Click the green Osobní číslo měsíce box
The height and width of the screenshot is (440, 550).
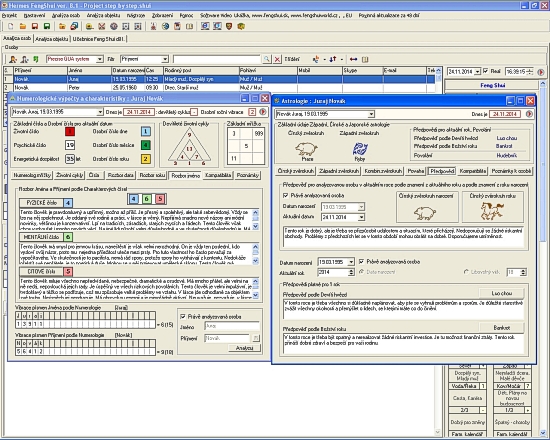point(146,145)
